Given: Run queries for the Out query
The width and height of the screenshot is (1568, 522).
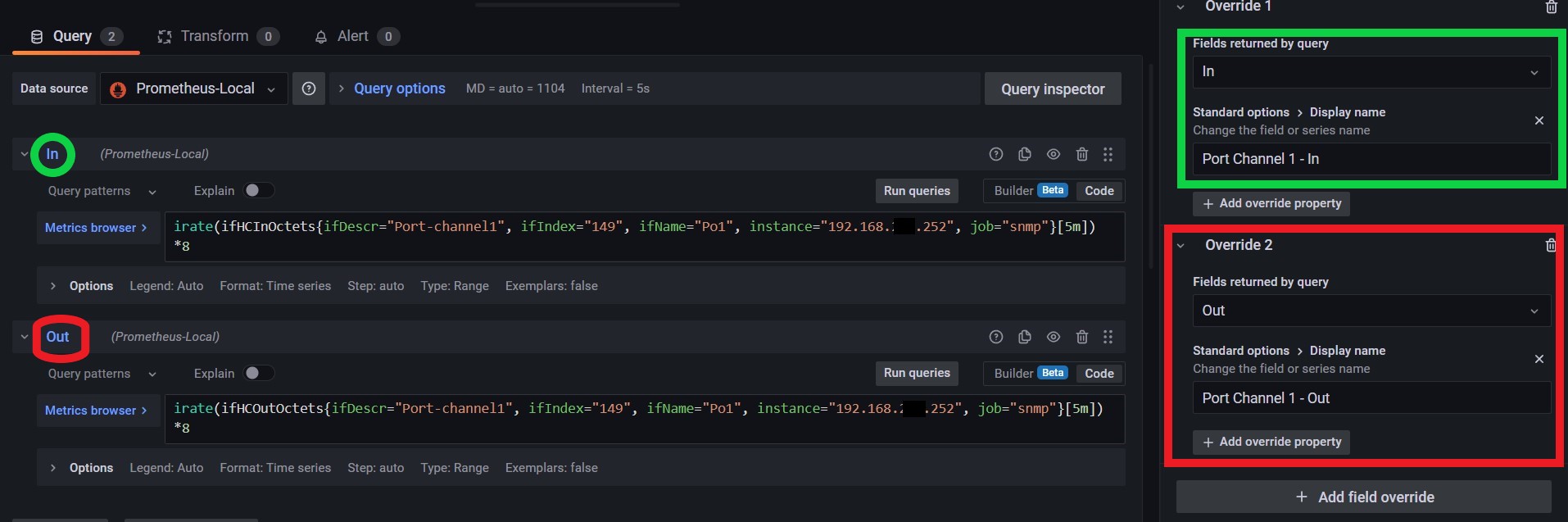Looking at the screenshot, I should pos(917,373).
